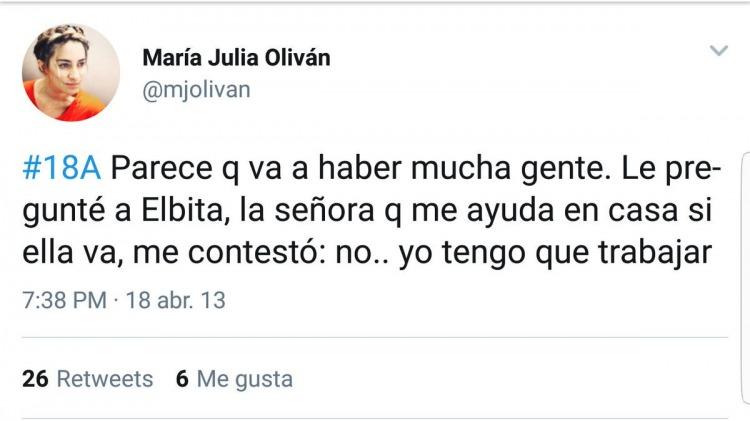Click the 26 retweet count number

click(x=35, y=379)
